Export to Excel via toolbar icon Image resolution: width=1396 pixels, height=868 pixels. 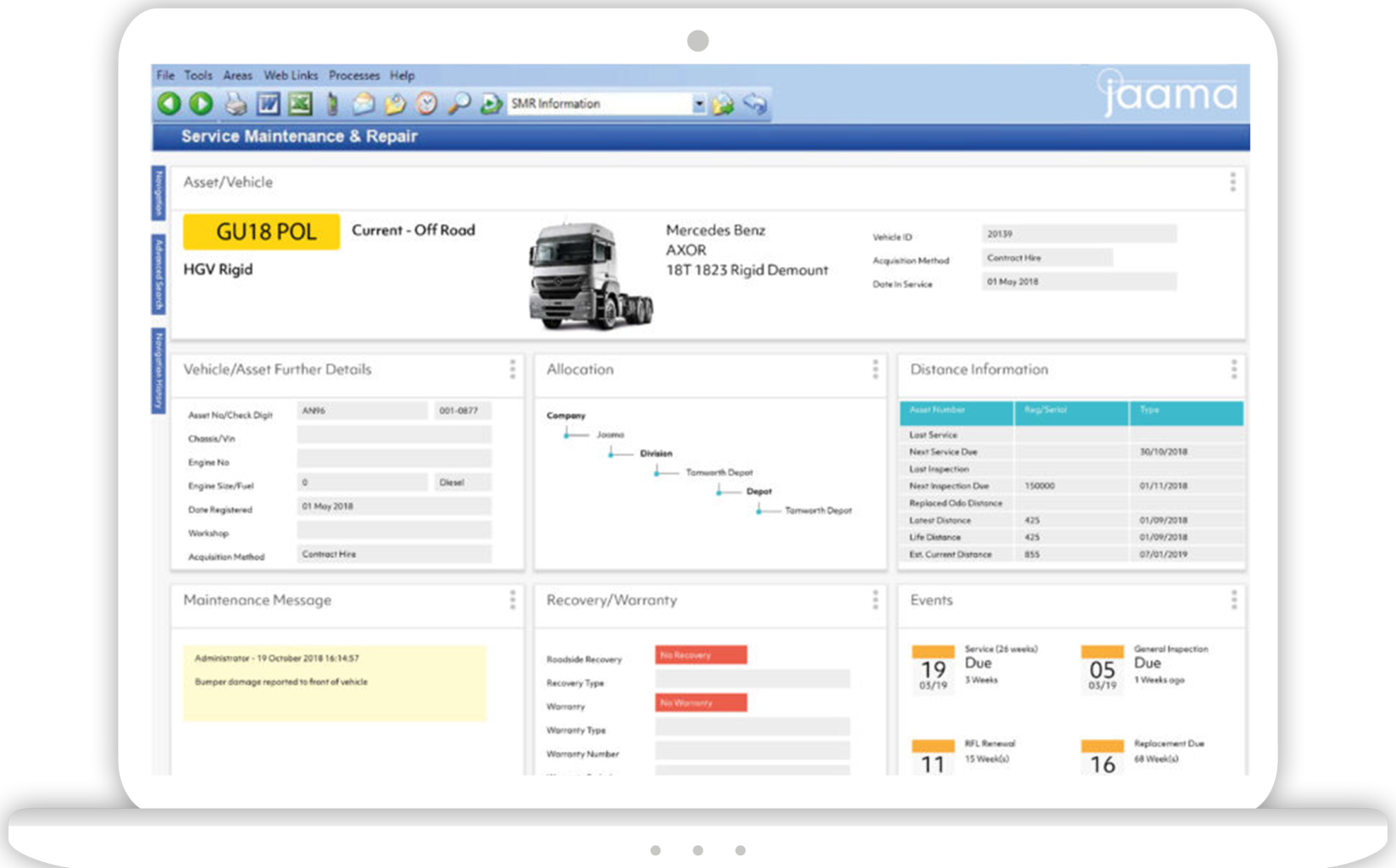[x=300, y=104]
